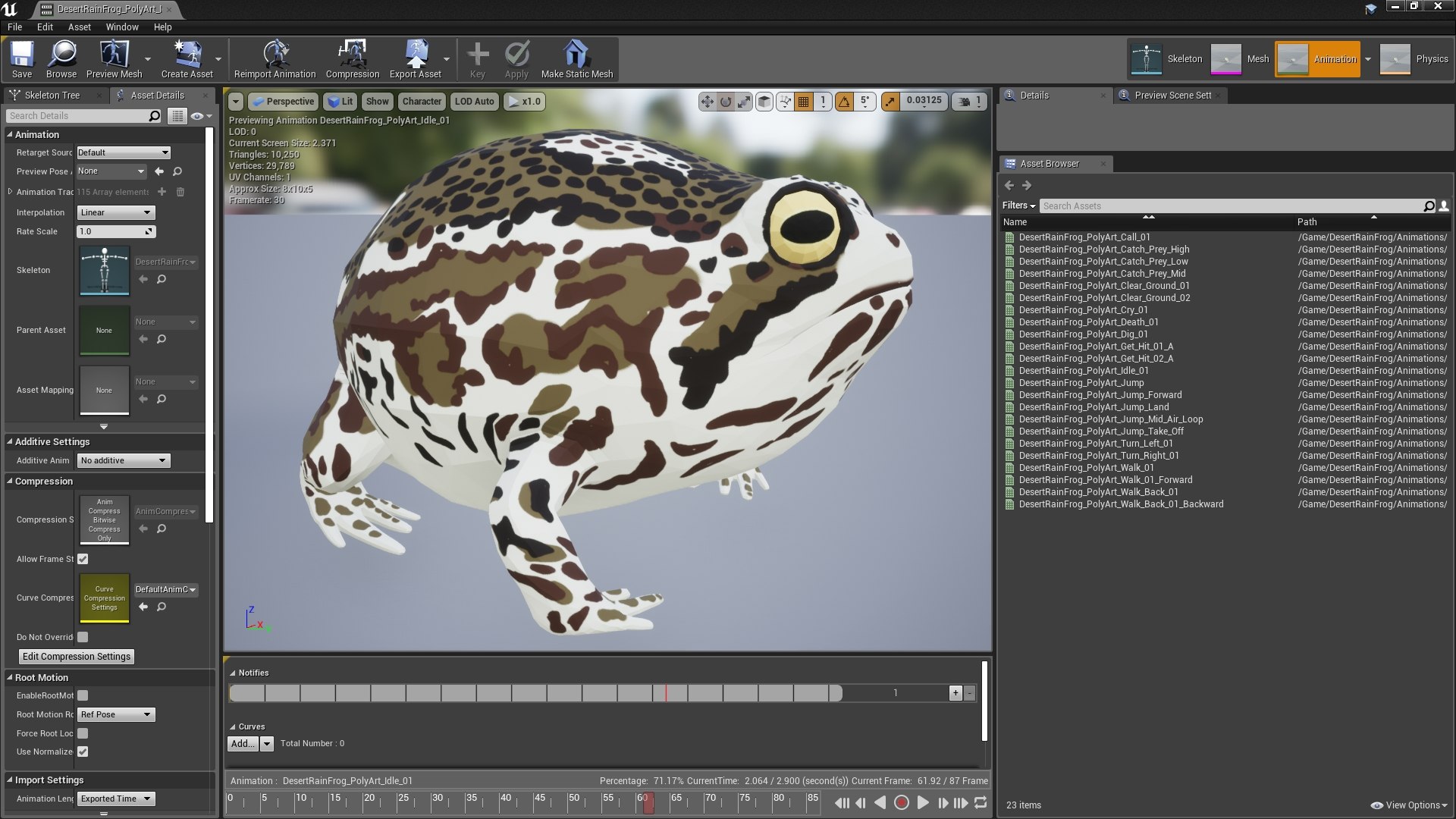Click Edit Compression Settings button
The image size is (1456, 819).
(77, 657)
